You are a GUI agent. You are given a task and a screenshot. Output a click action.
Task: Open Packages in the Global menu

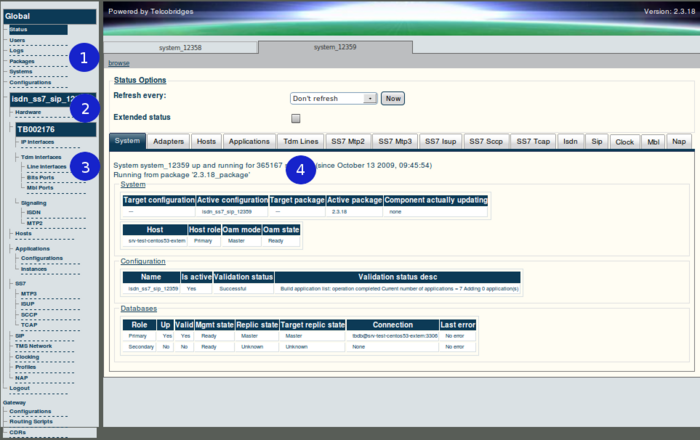tap(22, 61)
